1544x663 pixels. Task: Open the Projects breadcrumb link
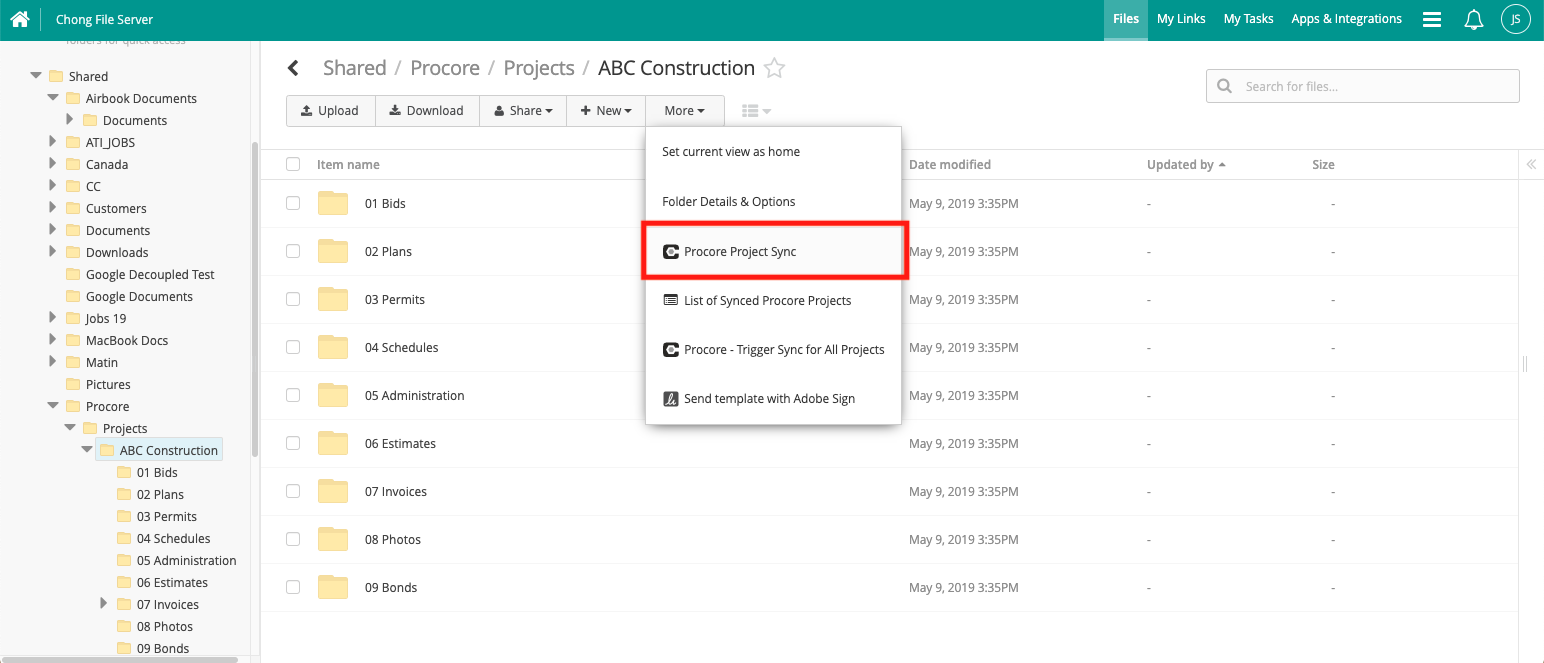pyautogui.click(x=539, y=67)
